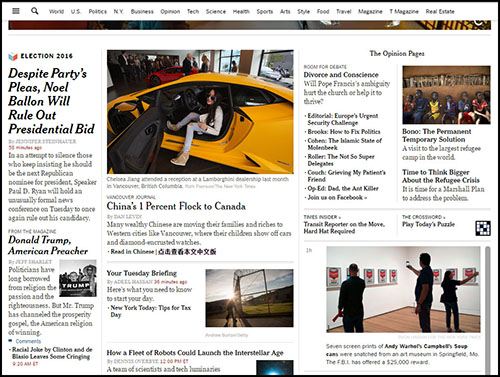500x377 pixels.
Task: Open the Times Insider label link
Action: pos(322,217)
